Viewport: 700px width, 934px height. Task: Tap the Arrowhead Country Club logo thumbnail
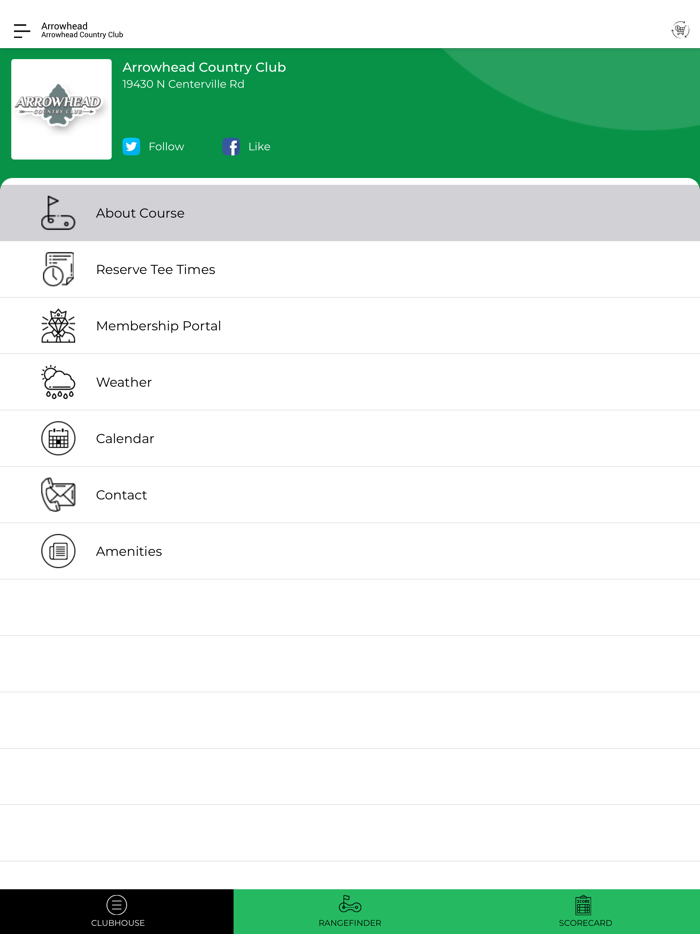coord(61,109)
